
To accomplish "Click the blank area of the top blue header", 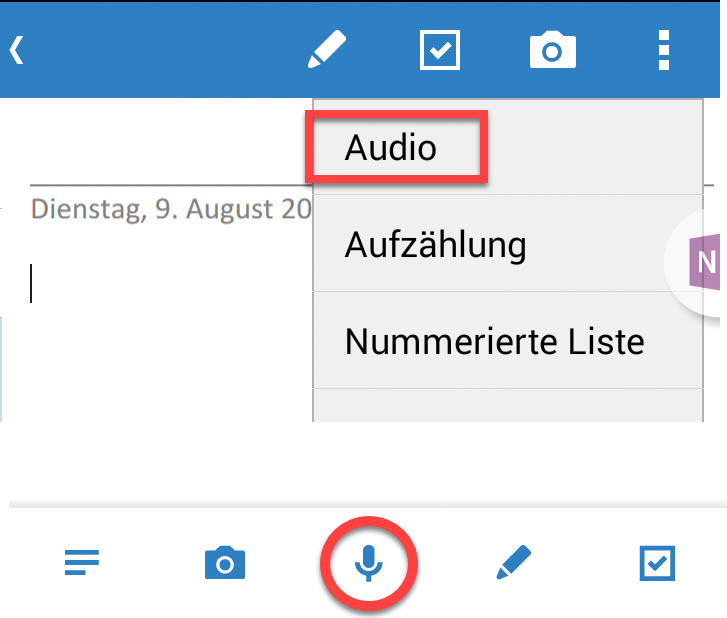I will click(158, 50).
